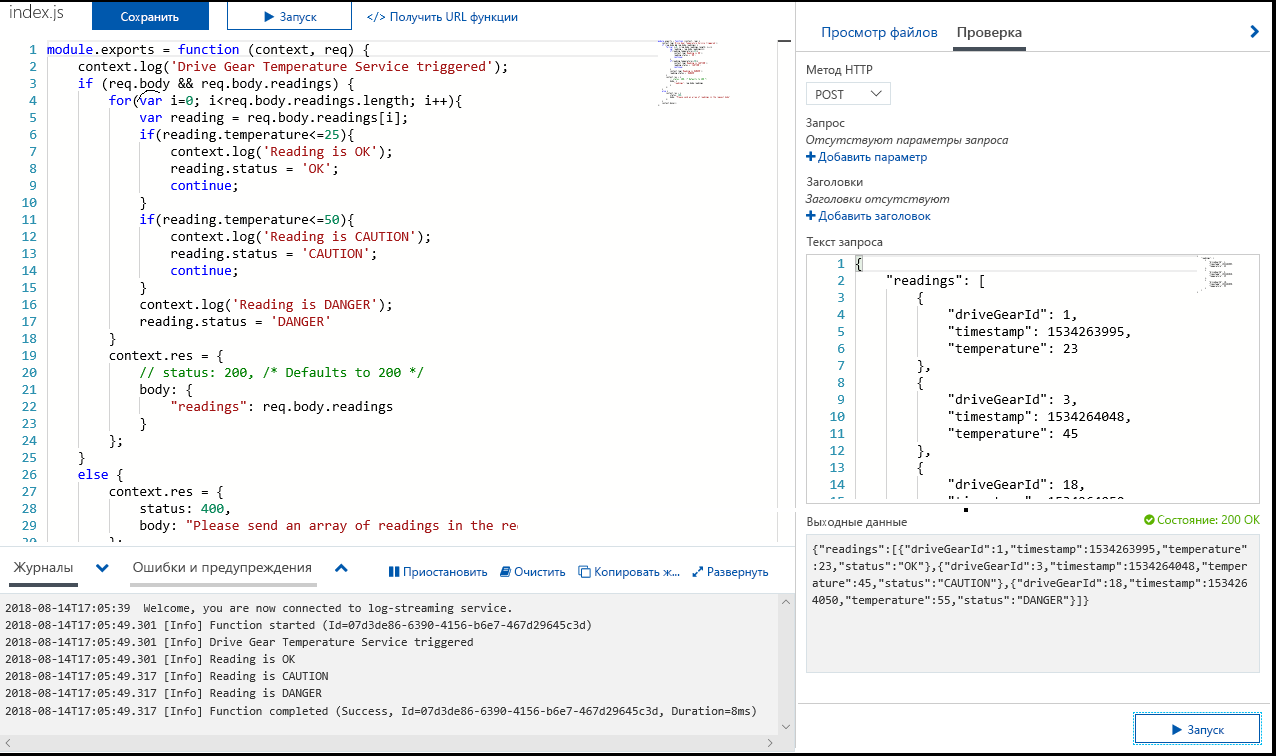Switch to Просмотр файлов tab
1276x756 pixels.
coord(879,32)
